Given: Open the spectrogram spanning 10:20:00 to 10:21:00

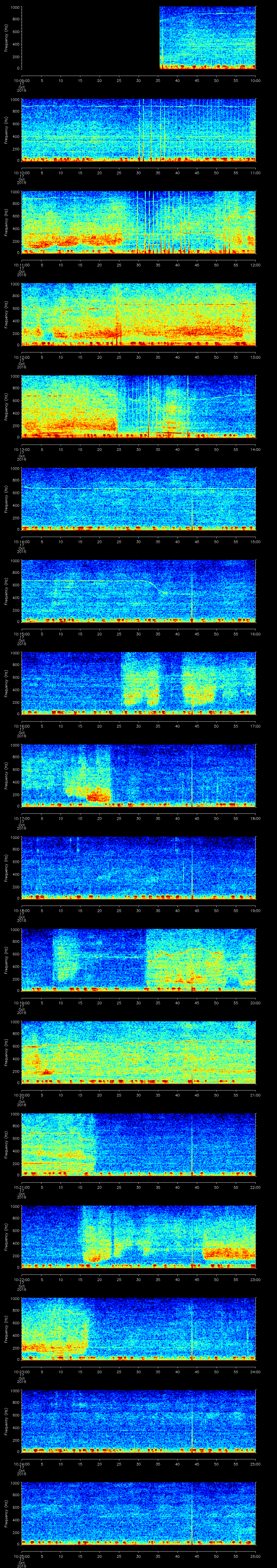Looking at the screenshot, I should [x=138, y=1054].
